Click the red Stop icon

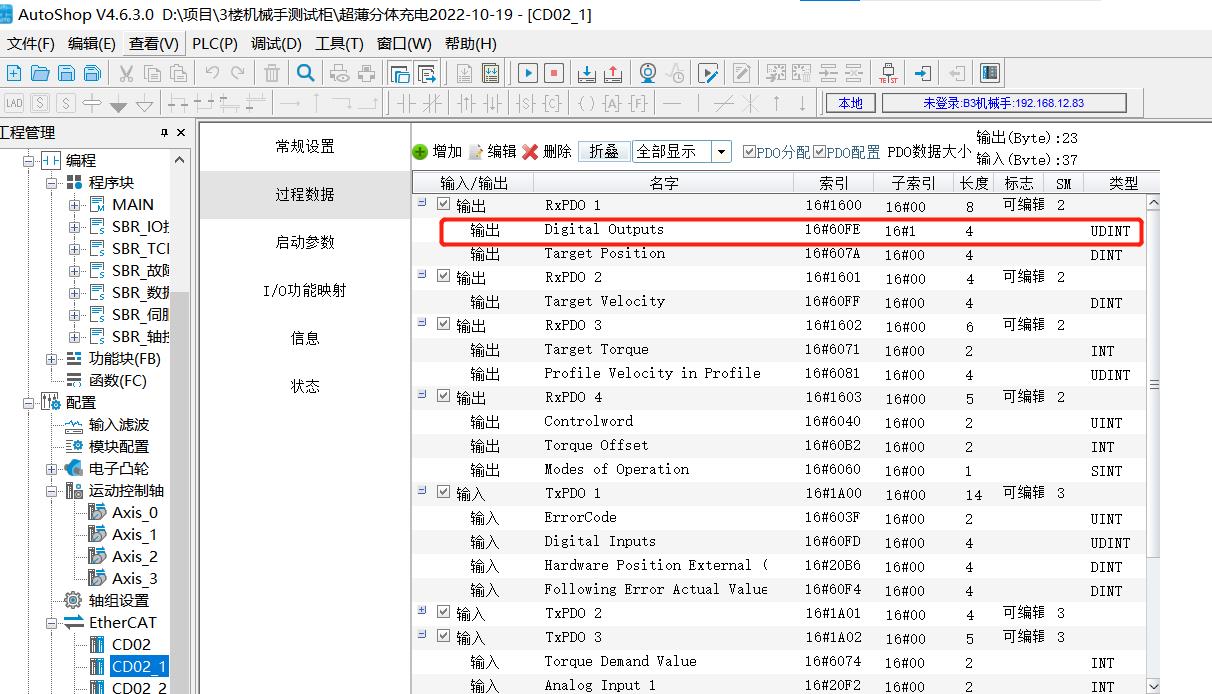click(553, 73)
